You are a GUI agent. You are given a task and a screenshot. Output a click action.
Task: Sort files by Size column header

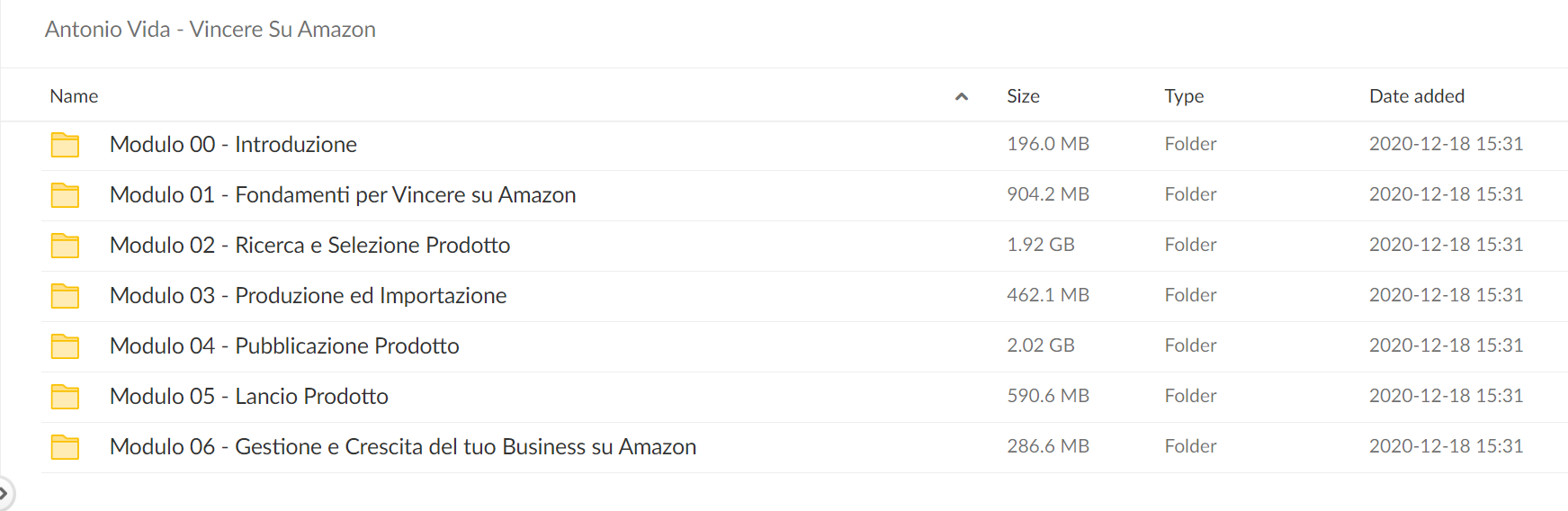point(1023,96)
